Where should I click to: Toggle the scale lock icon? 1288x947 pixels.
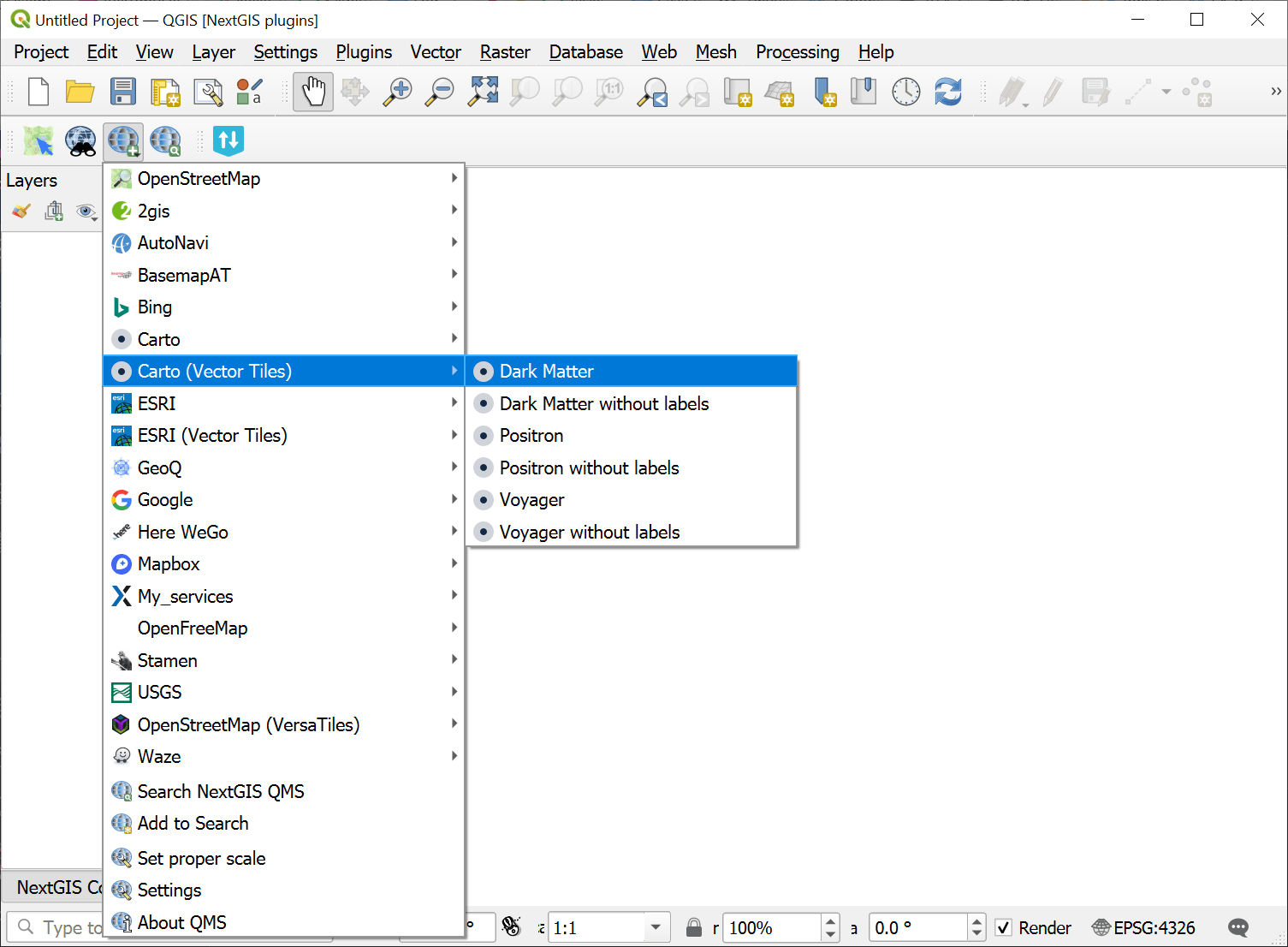(694, 927)
